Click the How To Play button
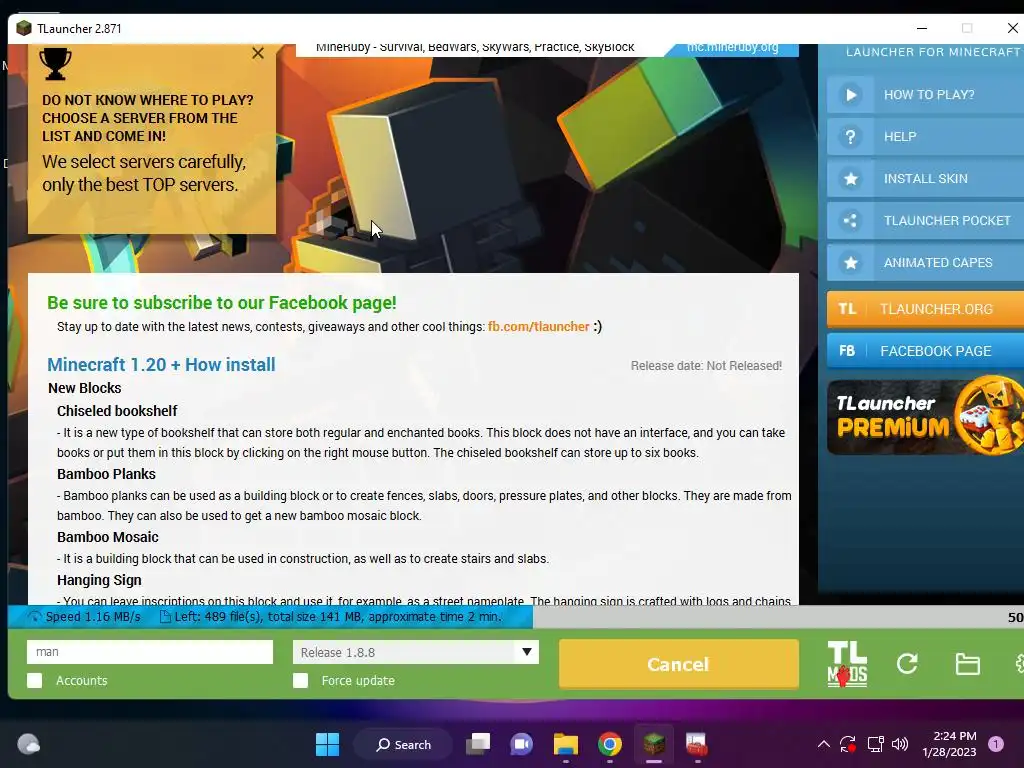The width and height of the screenshot is (1024, 768). coord(925,95)
